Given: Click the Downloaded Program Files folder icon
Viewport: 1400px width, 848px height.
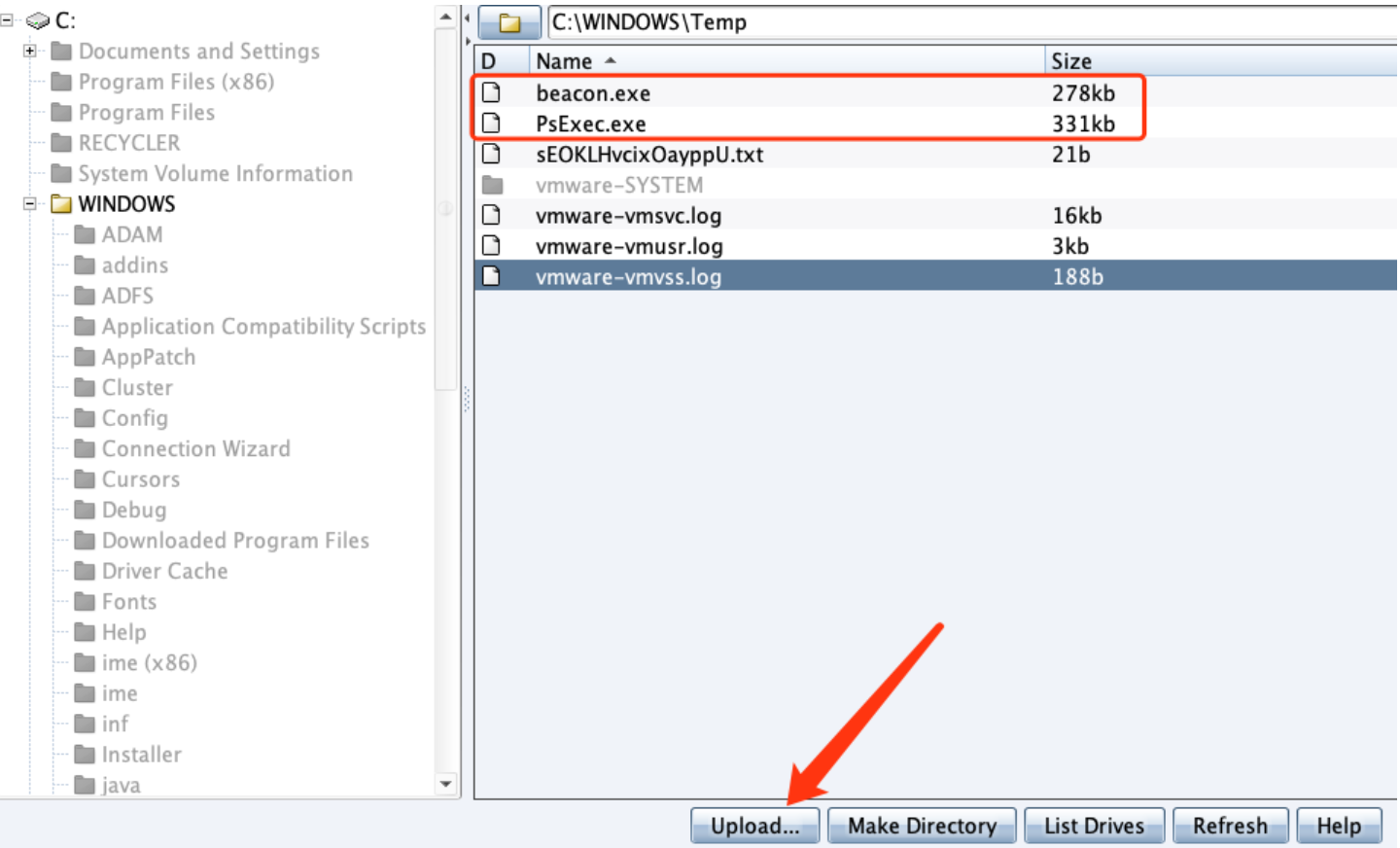Looking at the screenshot, I should coord(86,541).
